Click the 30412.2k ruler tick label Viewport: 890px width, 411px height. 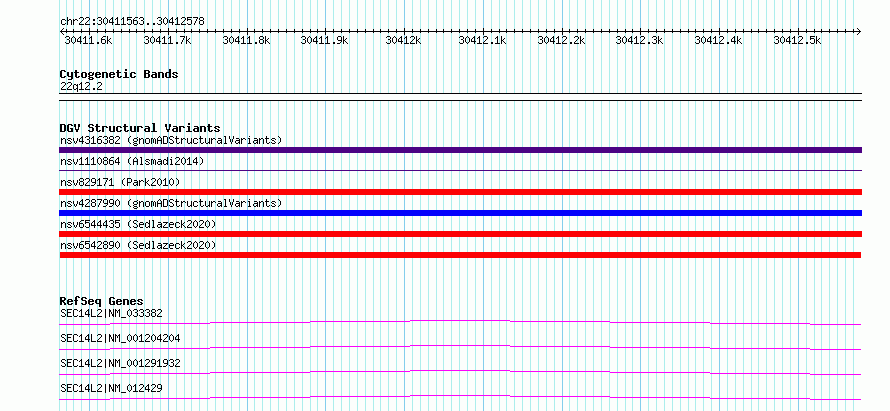point(561,40)
